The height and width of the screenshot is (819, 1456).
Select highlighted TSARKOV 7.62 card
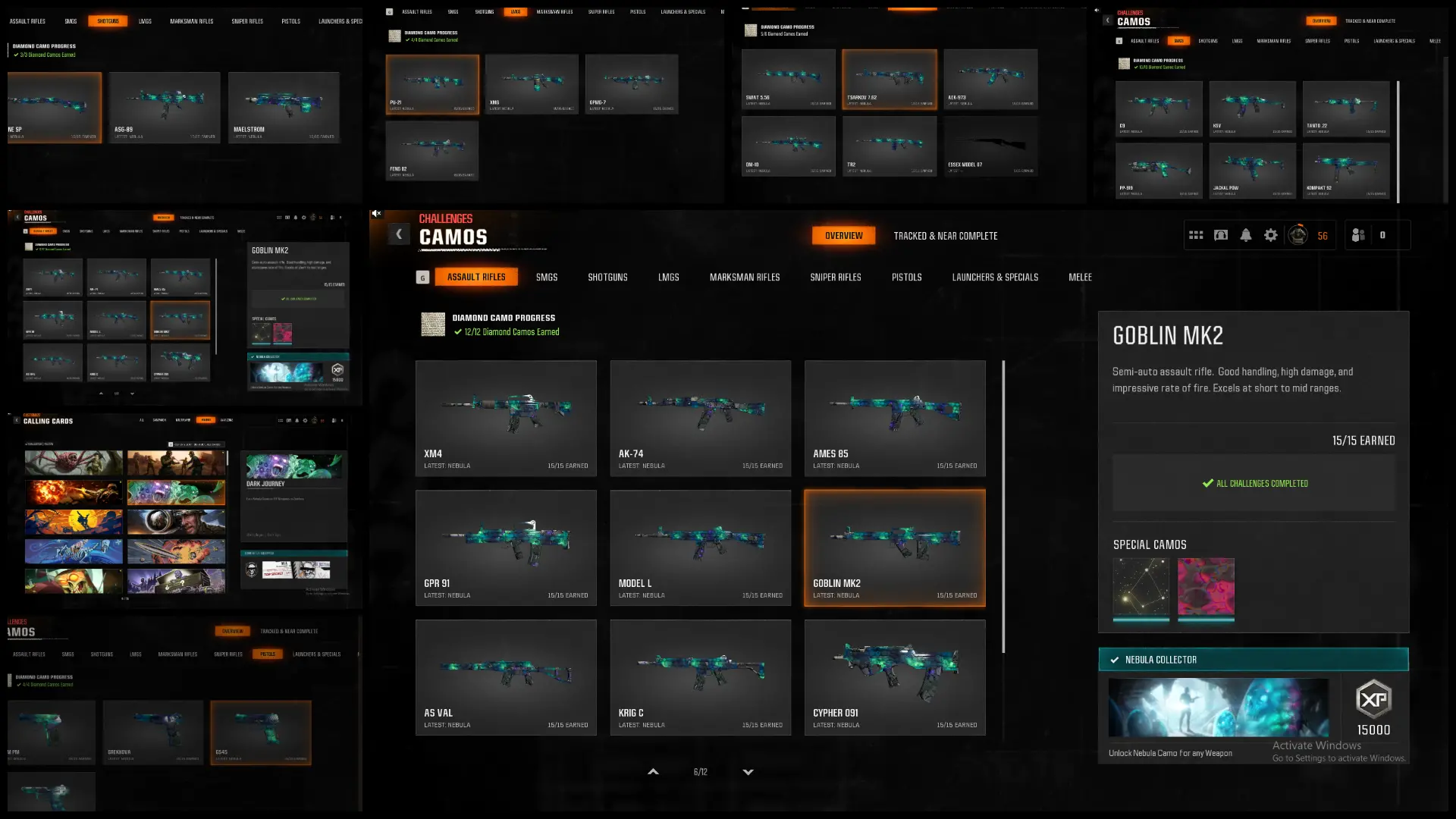click(x=890, y=80)
